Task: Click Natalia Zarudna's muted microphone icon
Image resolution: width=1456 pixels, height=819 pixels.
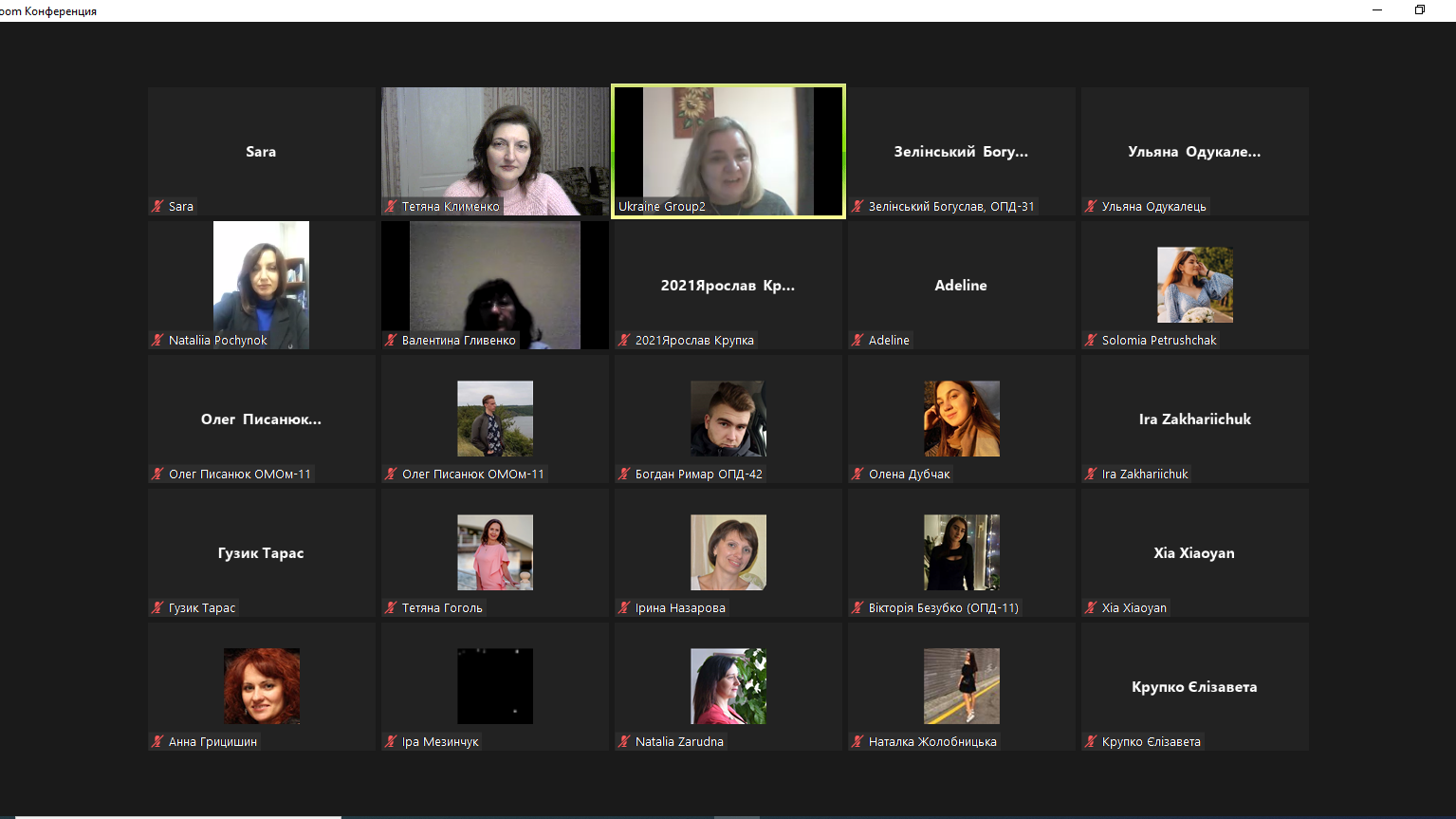Action: click(x=624, y=741)
